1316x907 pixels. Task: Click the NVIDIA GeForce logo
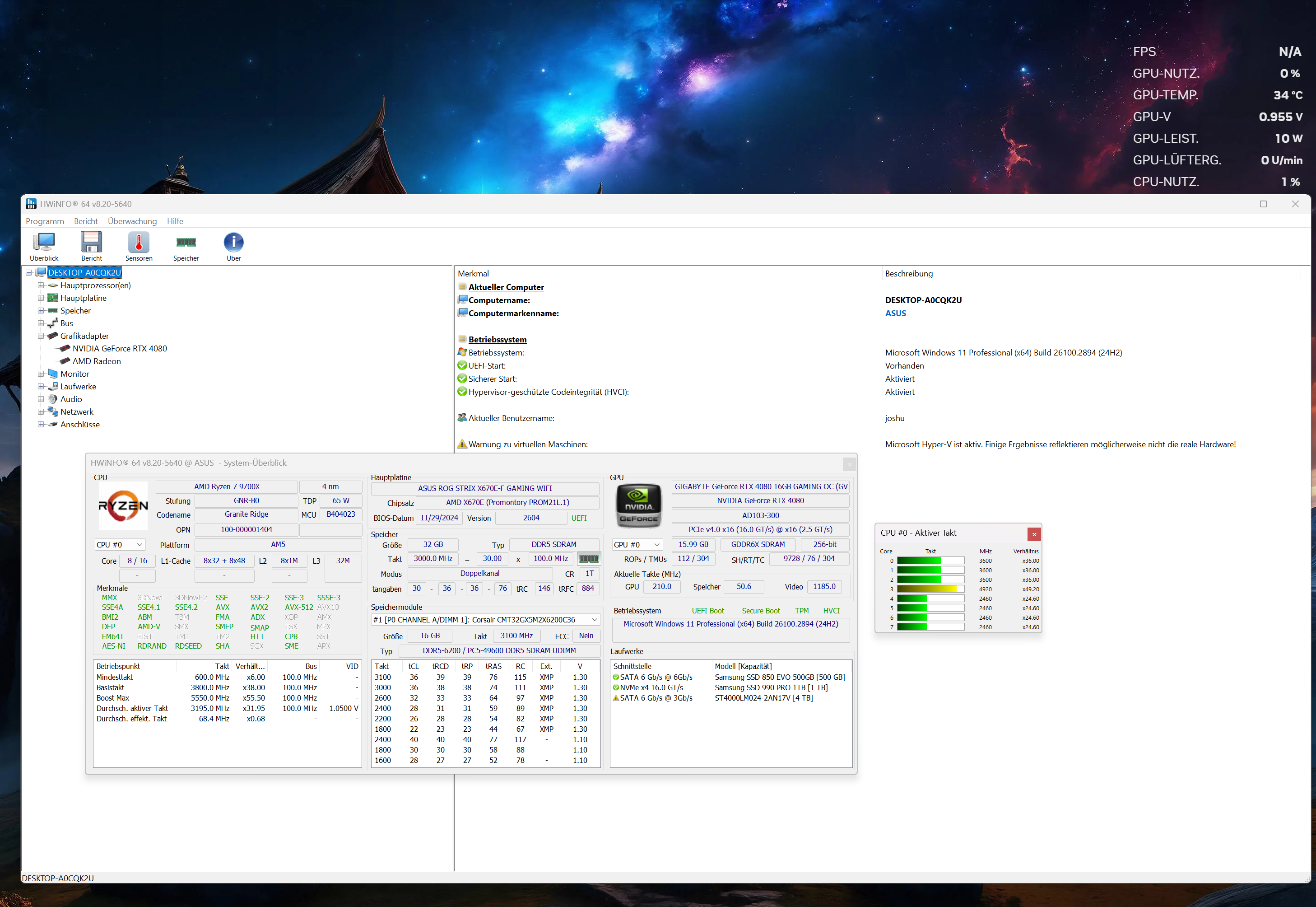pos(638,506)
